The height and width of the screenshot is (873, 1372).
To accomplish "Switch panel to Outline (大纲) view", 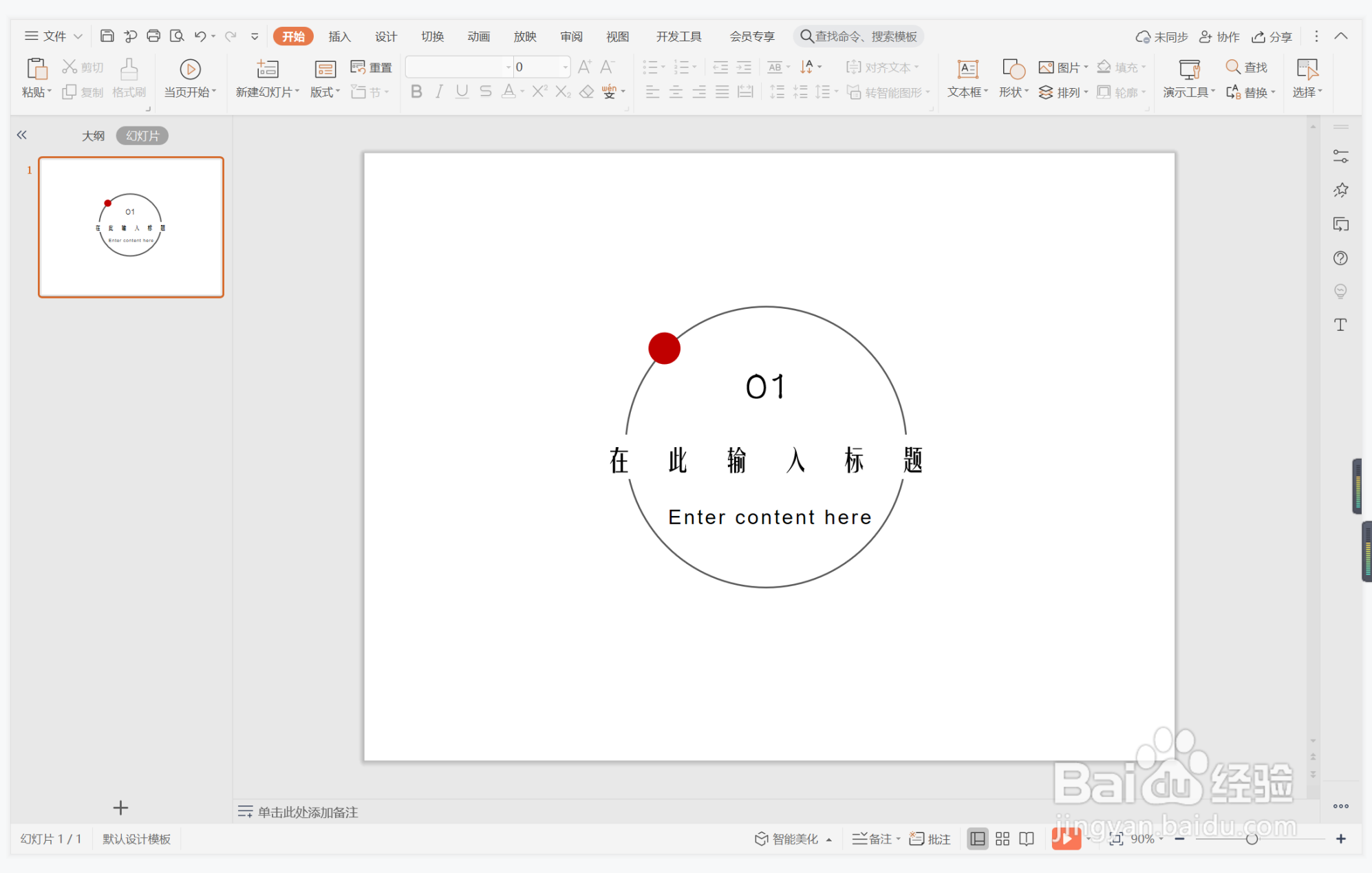I will (x=93, y=136).
